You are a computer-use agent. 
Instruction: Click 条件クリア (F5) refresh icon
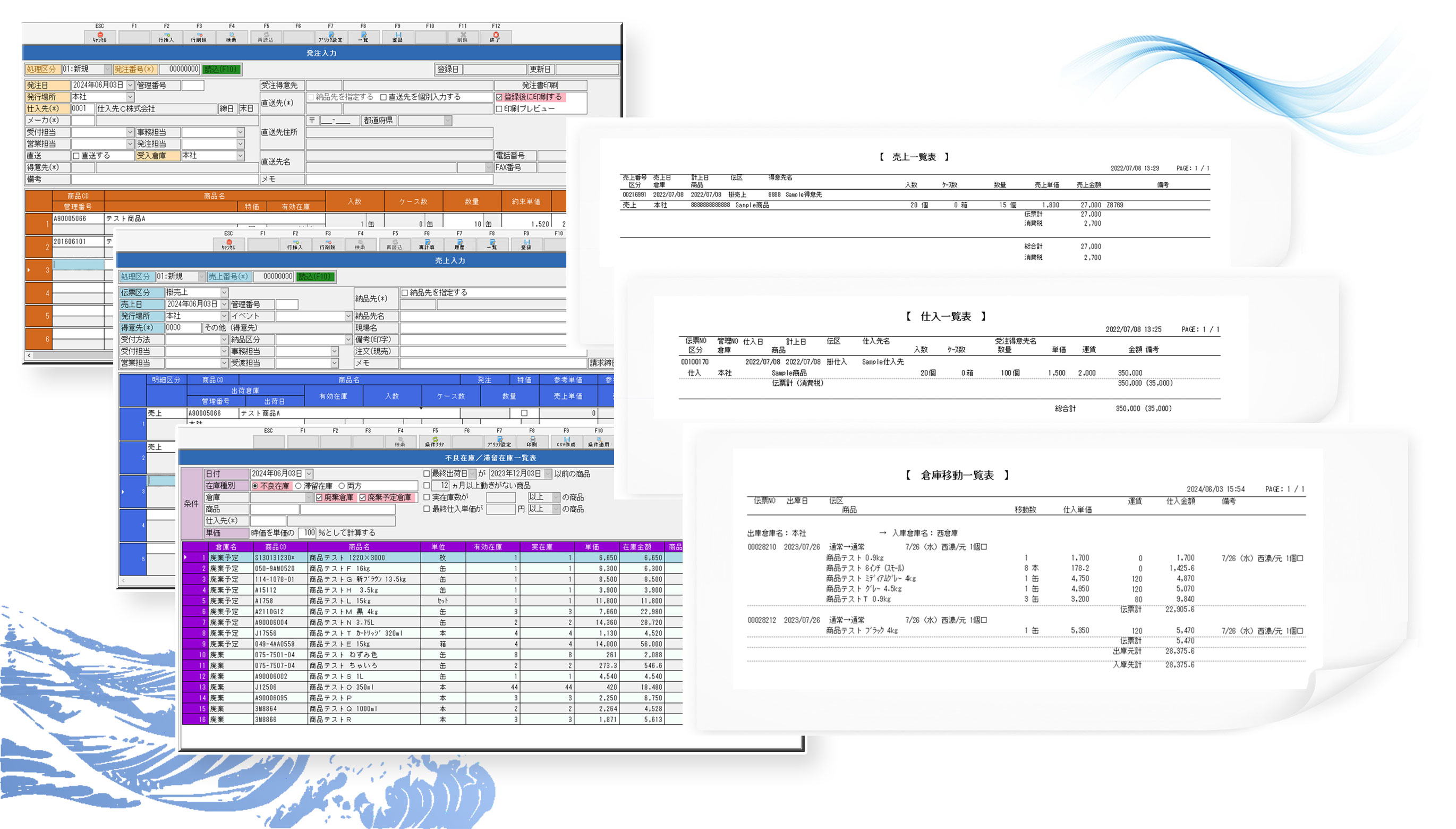pos(435,441)
